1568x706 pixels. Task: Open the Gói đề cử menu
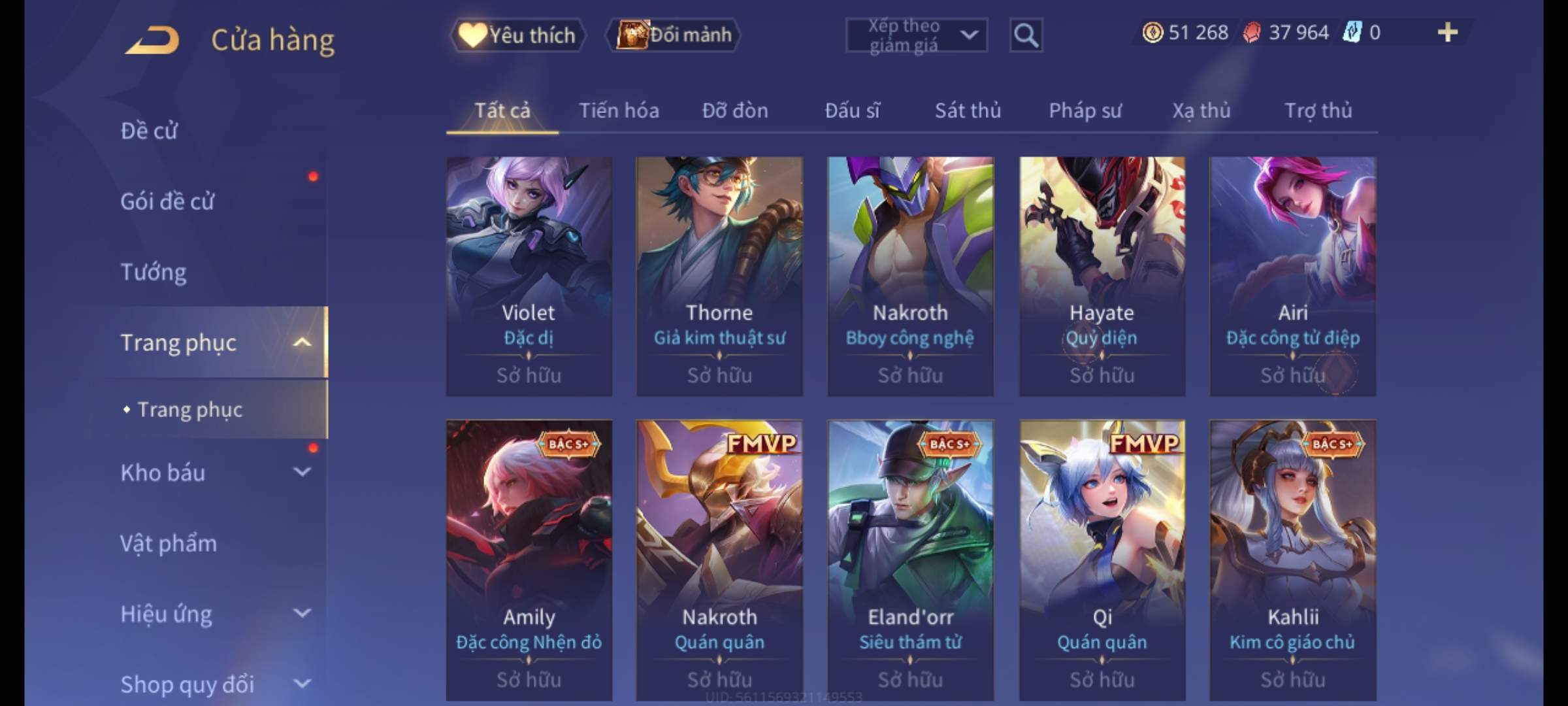click(167, 201)
